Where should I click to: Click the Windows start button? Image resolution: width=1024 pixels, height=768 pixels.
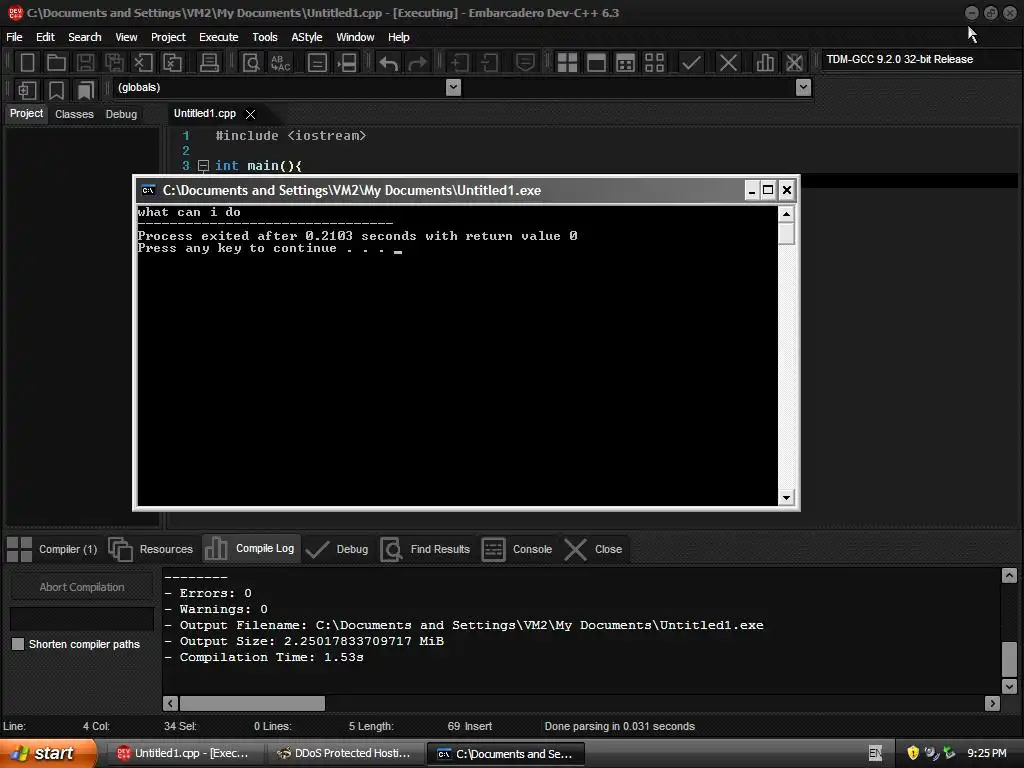tap(47, 753)
